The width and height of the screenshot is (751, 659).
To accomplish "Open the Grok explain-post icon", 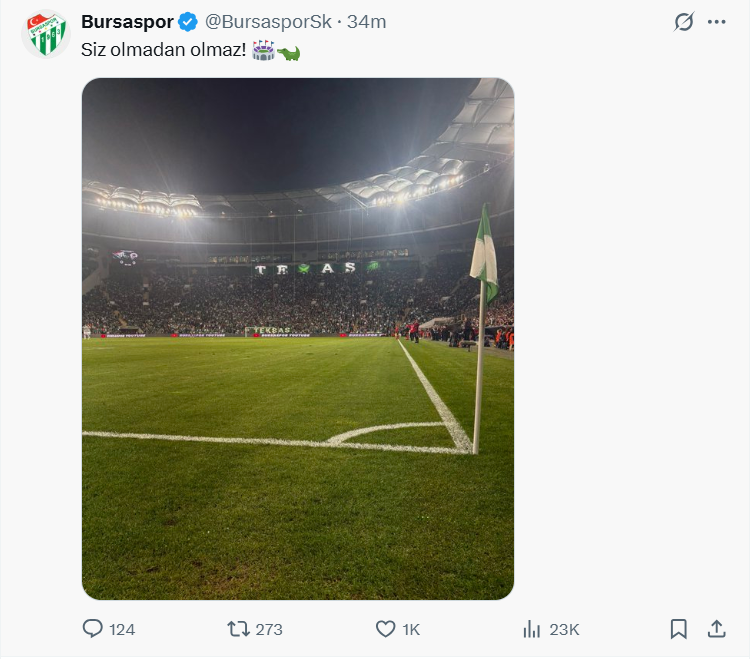I will (x=684, y=22).
